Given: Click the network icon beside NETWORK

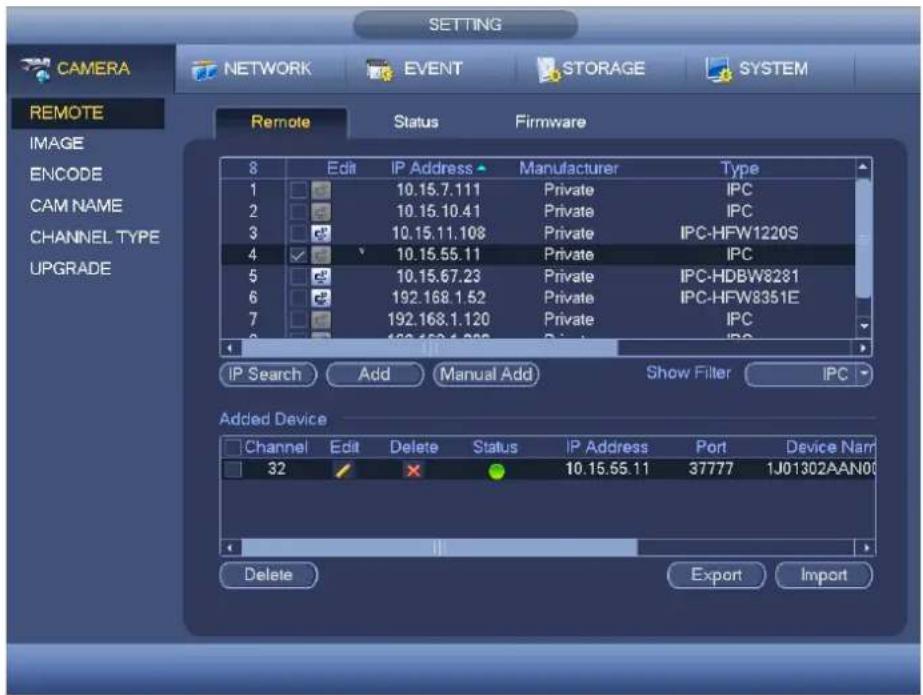Looking at the screenshot, I should click(x=204, y=70).
